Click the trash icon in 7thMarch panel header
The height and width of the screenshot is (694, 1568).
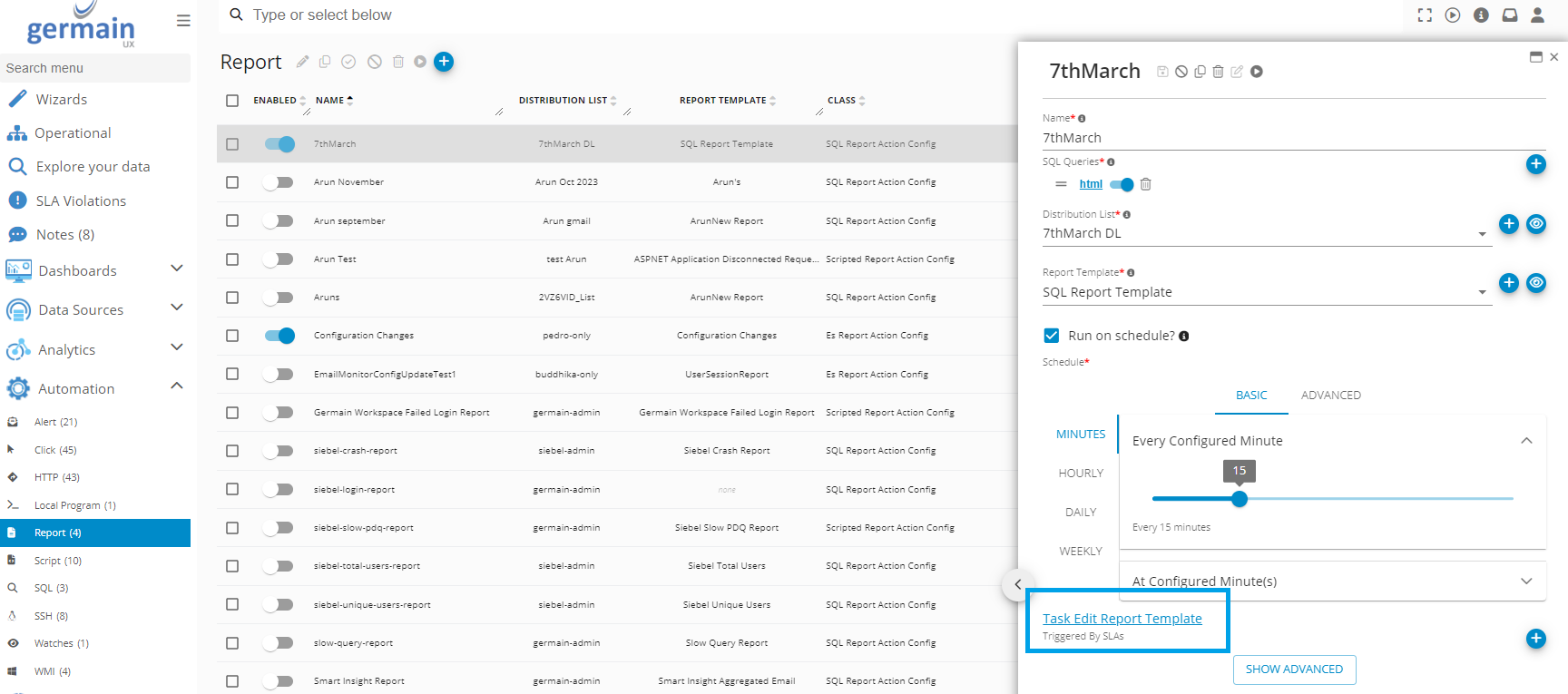pos(1218,72)
